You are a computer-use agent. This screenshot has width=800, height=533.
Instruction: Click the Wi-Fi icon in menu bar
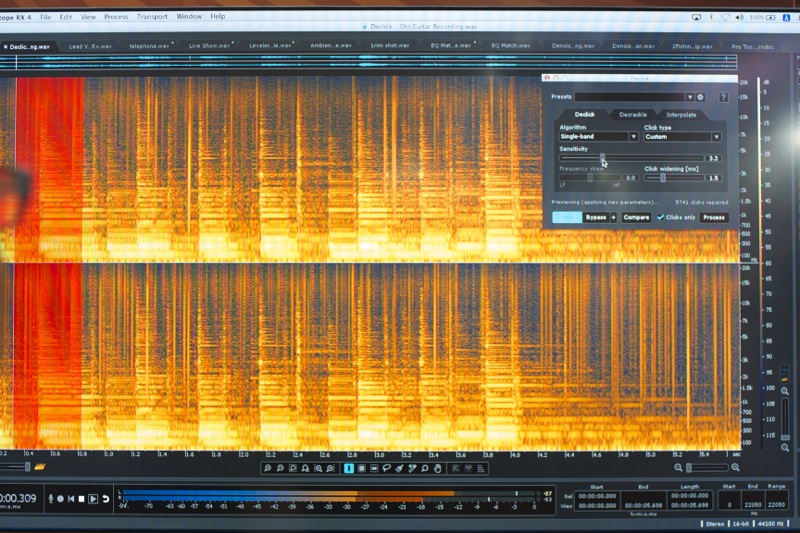coord(725,17)
